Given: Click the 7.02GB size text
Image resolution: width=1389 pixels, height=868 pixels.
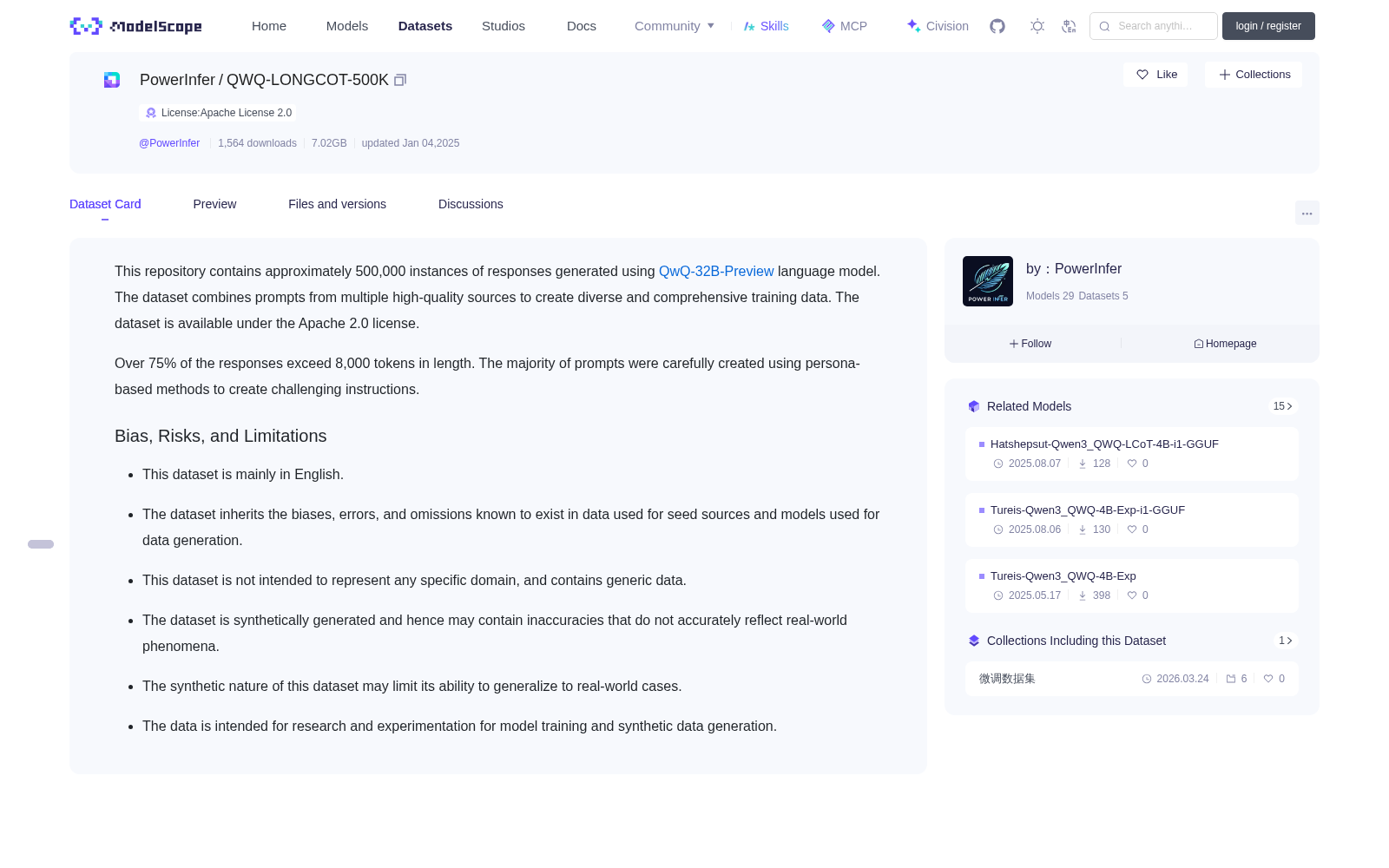Looking at the screenshot, I should pos(329,143).
